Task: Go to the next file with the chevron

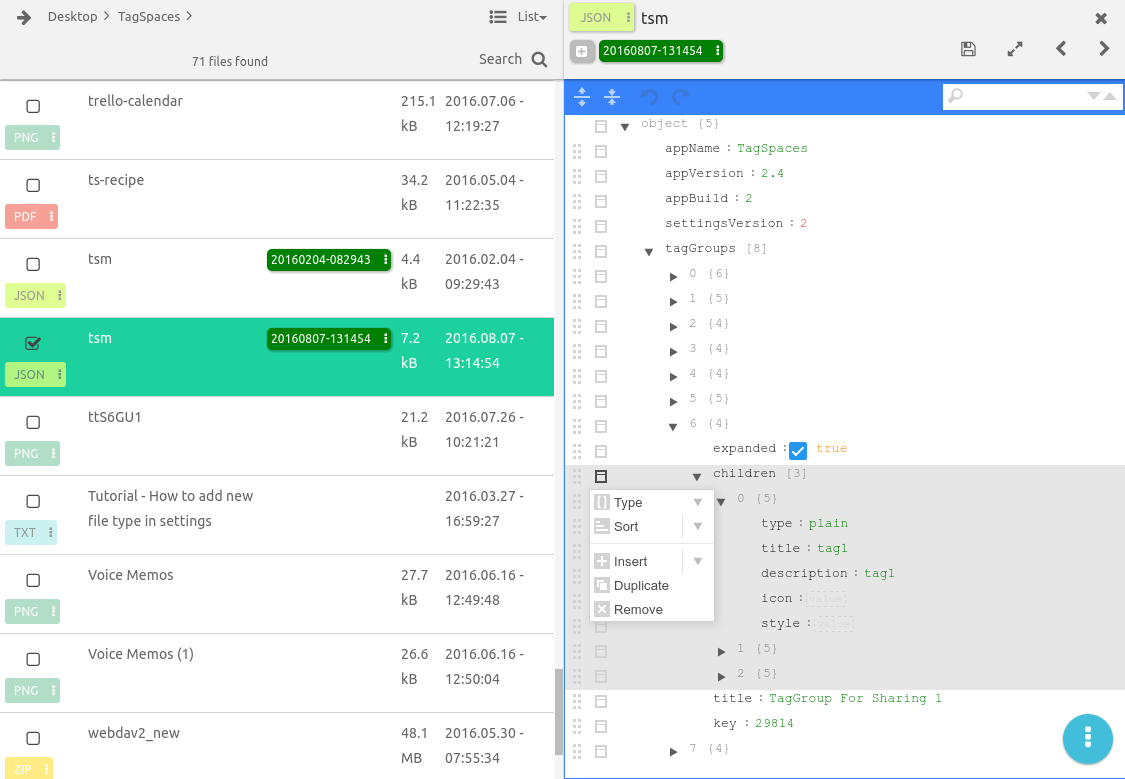Action: [1103, 48]
